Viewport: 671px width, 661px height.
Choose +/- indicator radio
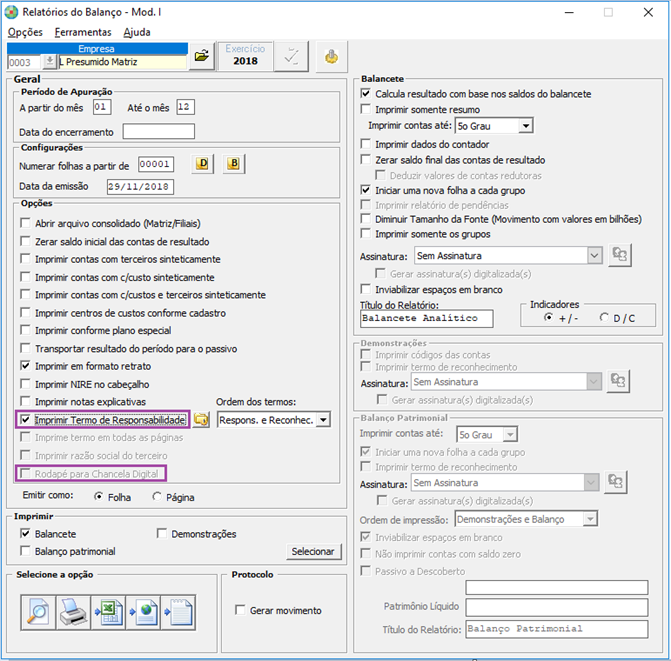point(548,317)
